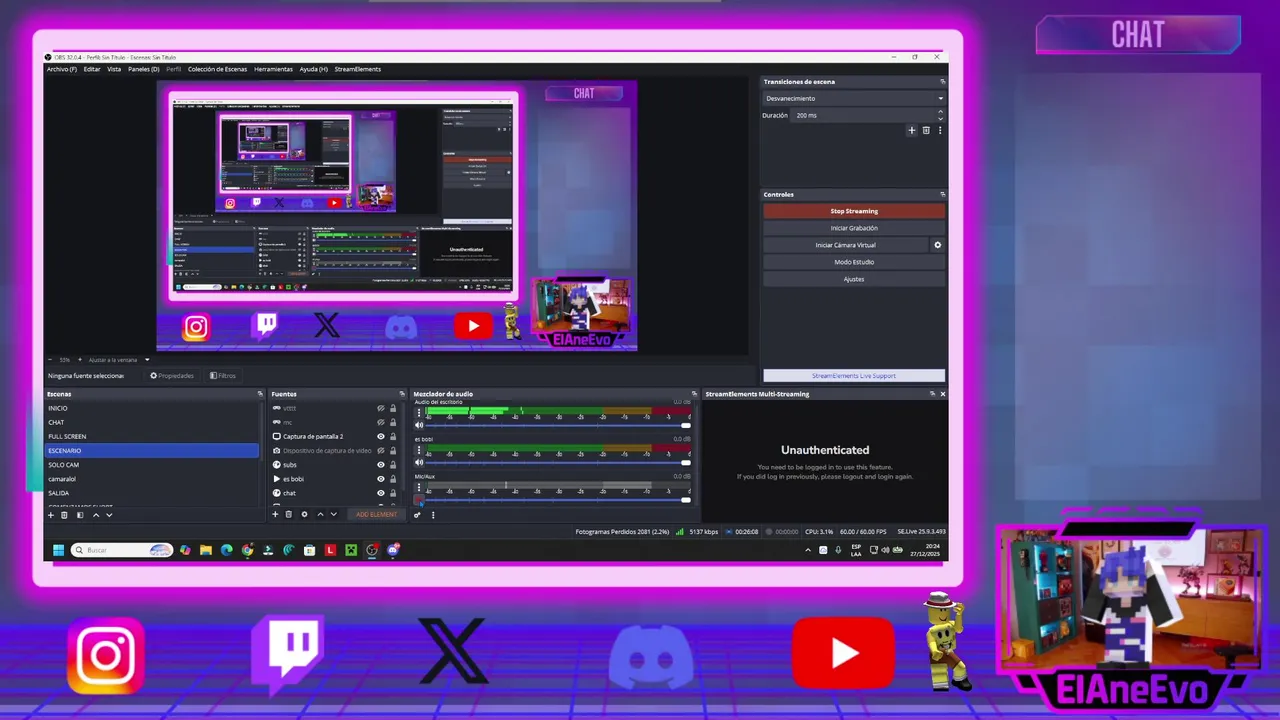Adjust the Duración 200 ms stepper arrows
This screenshot has width=1280, height=720.
click(x=940, y=115)
